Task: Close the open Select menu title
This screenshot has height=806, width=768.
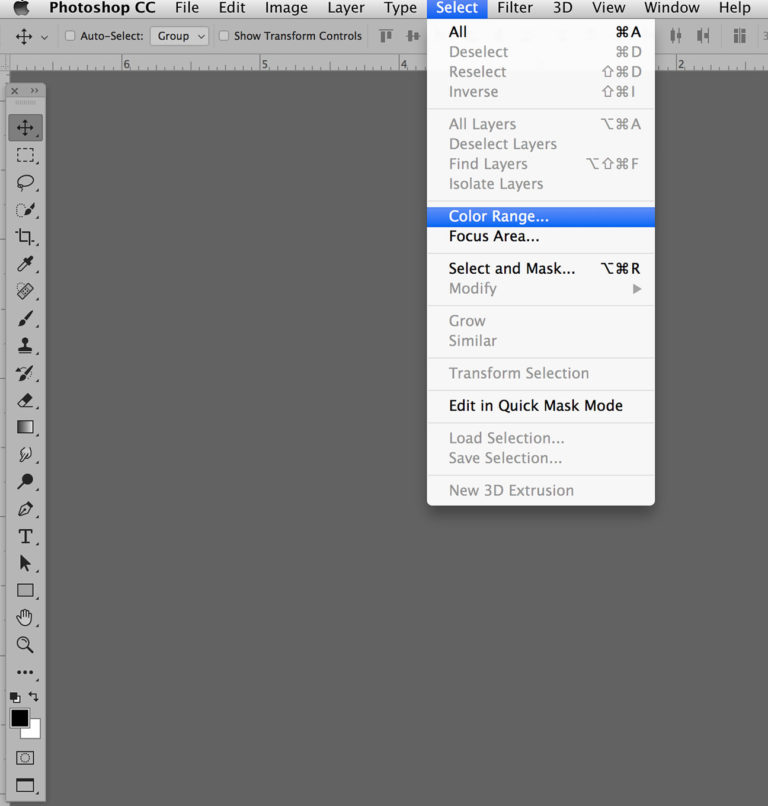Action: point(457,8)
